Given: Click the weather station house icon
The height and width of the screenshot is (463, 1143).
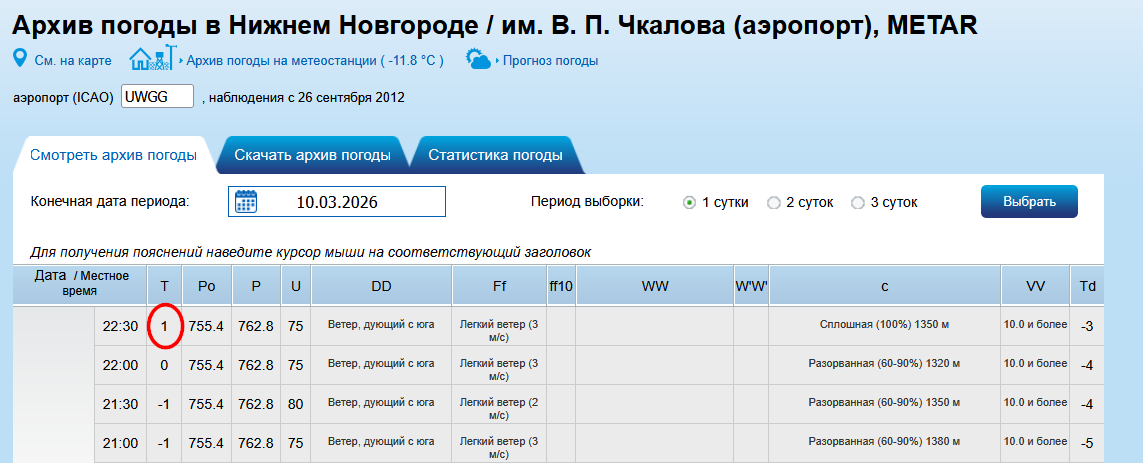Looking at the screenshot, I should point(153,59).
